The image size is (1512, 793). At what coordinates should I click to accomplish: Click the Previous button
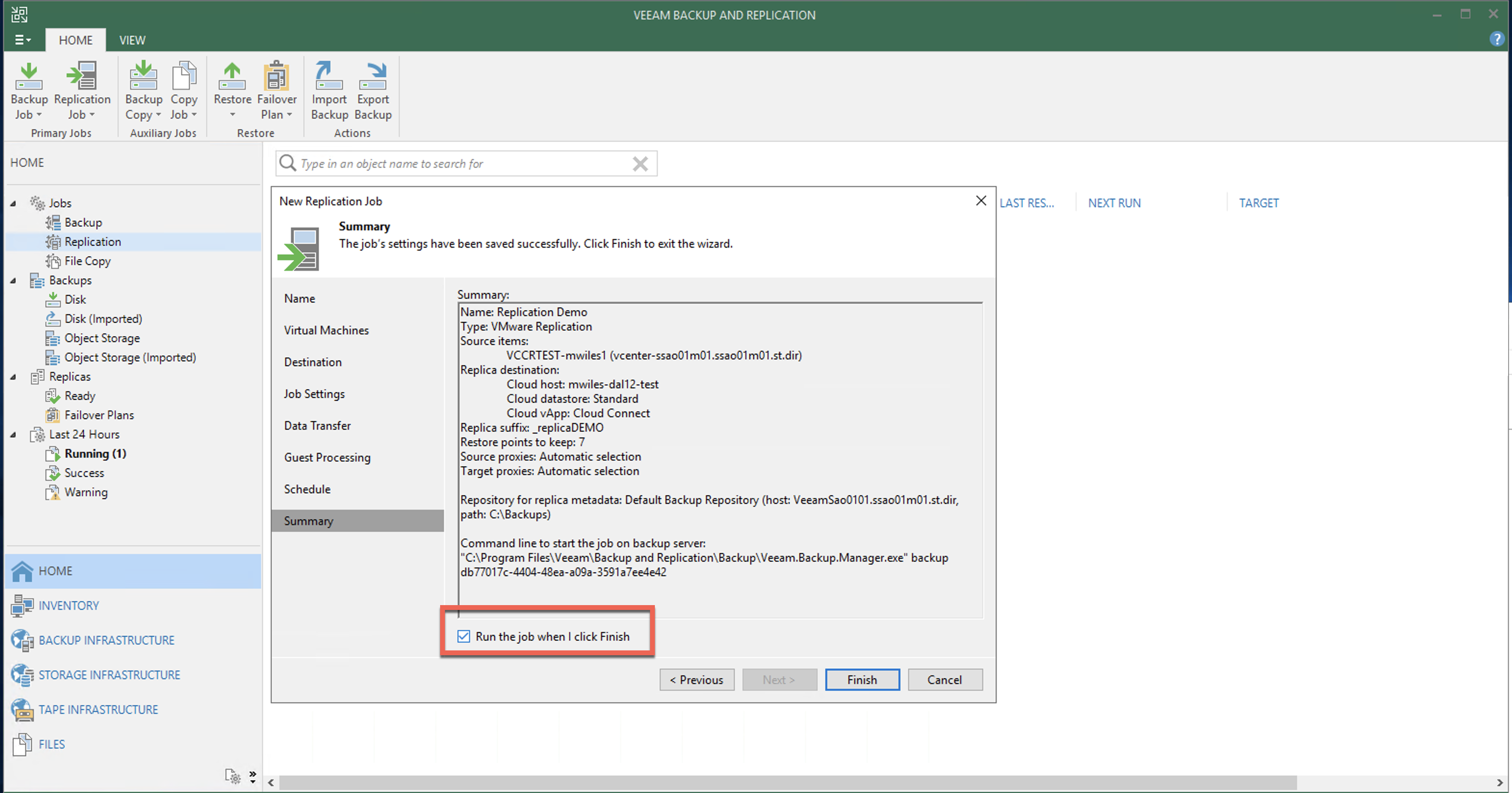697,680
